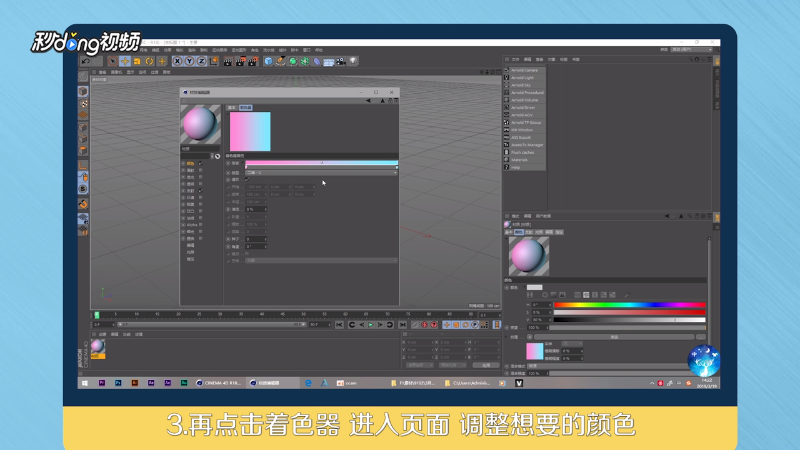Click the Light bulb icon in toolbar
The image size is (800, 450).
353,61
